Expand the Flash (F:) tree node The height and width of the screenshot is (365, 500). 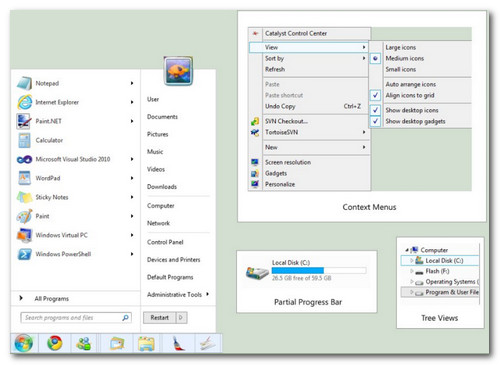(412, 271)
